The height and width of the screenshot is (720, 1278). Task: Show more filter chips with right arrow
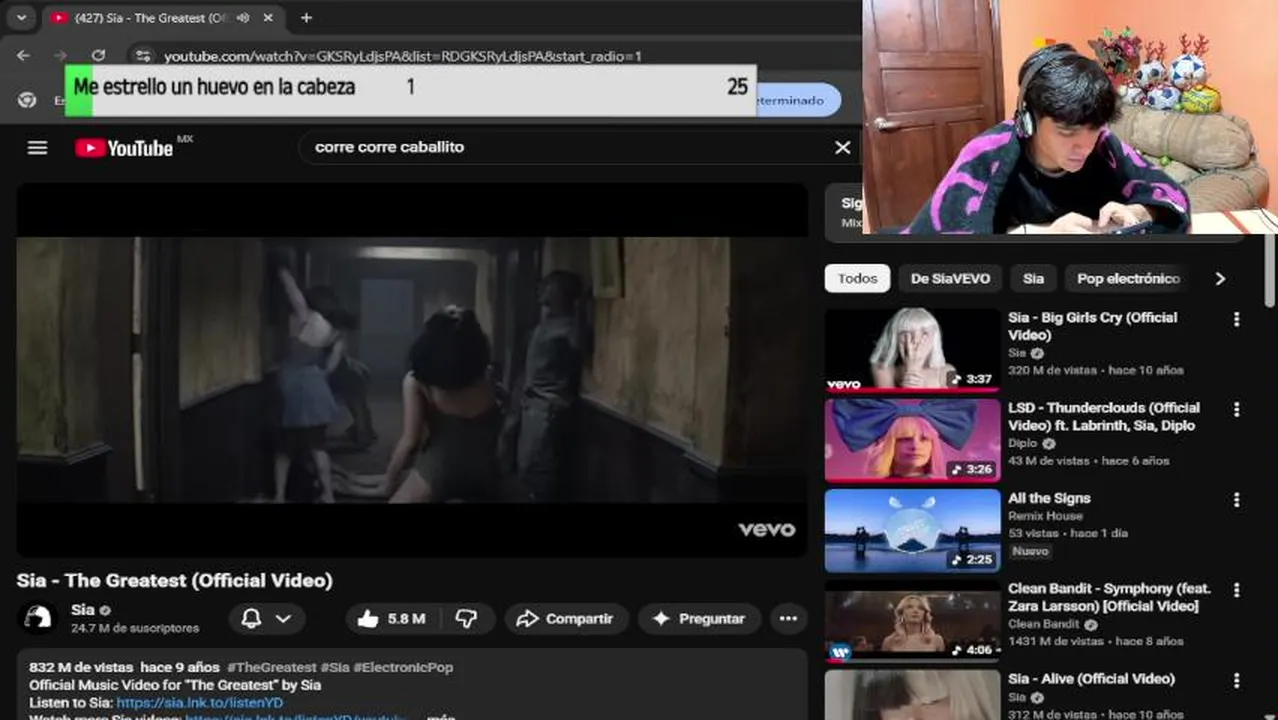coord(1220,279)
